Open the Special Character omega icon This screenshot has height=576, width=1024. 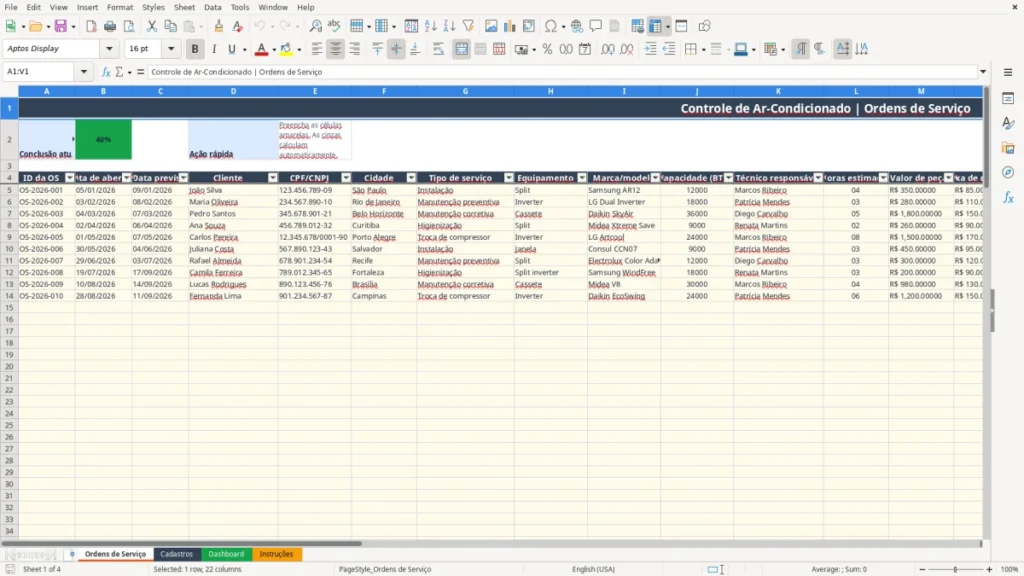551,26
